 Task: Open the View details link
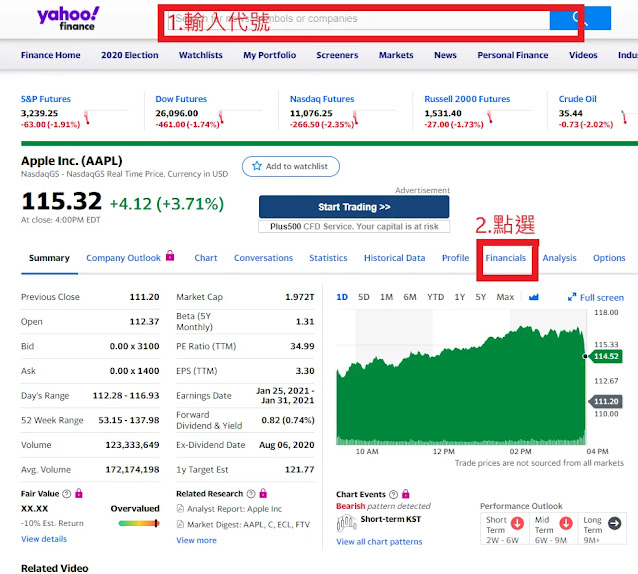44,539
